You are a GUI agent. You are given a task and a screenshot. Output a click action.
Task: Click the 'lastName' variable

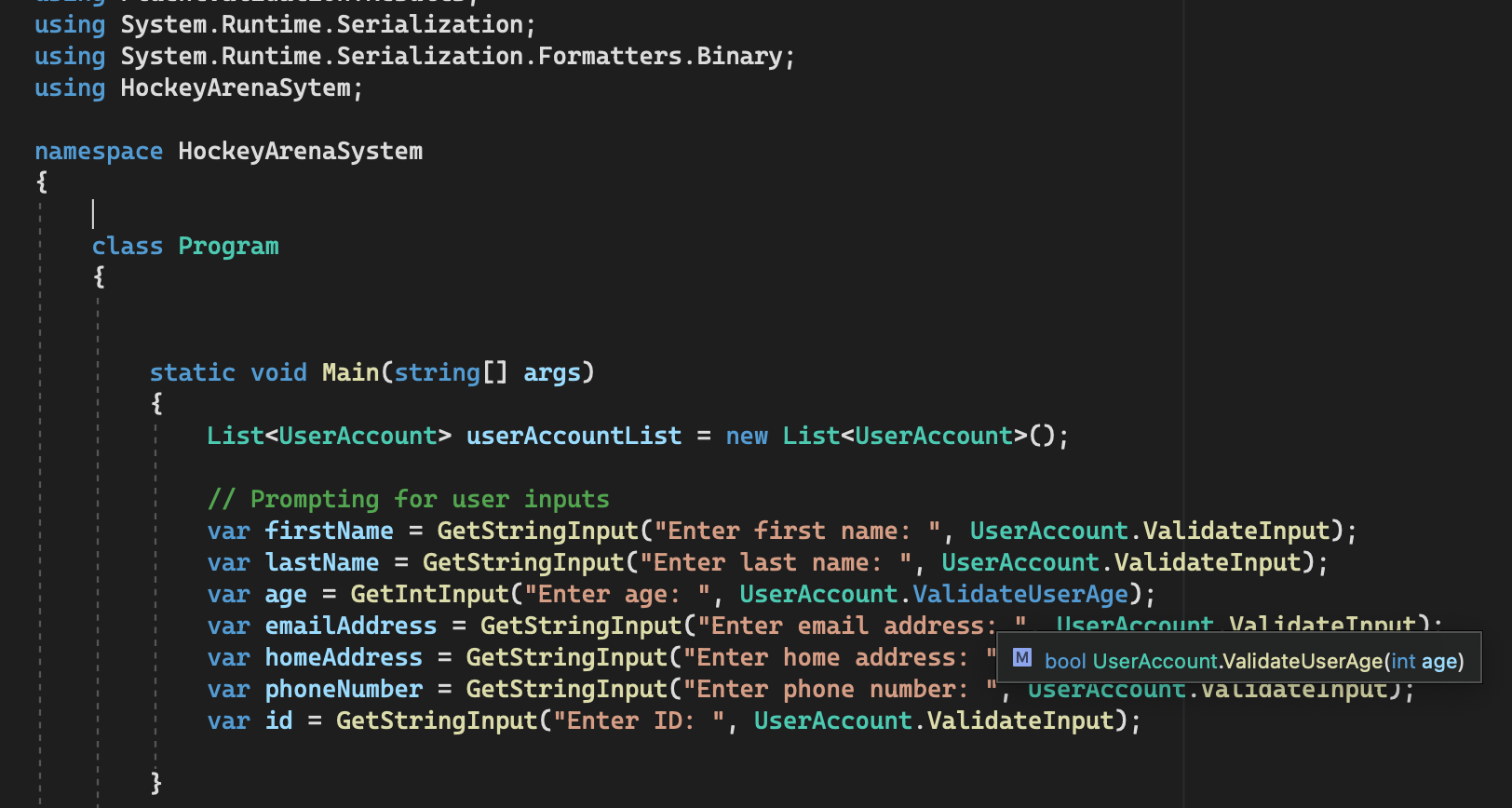322,563
